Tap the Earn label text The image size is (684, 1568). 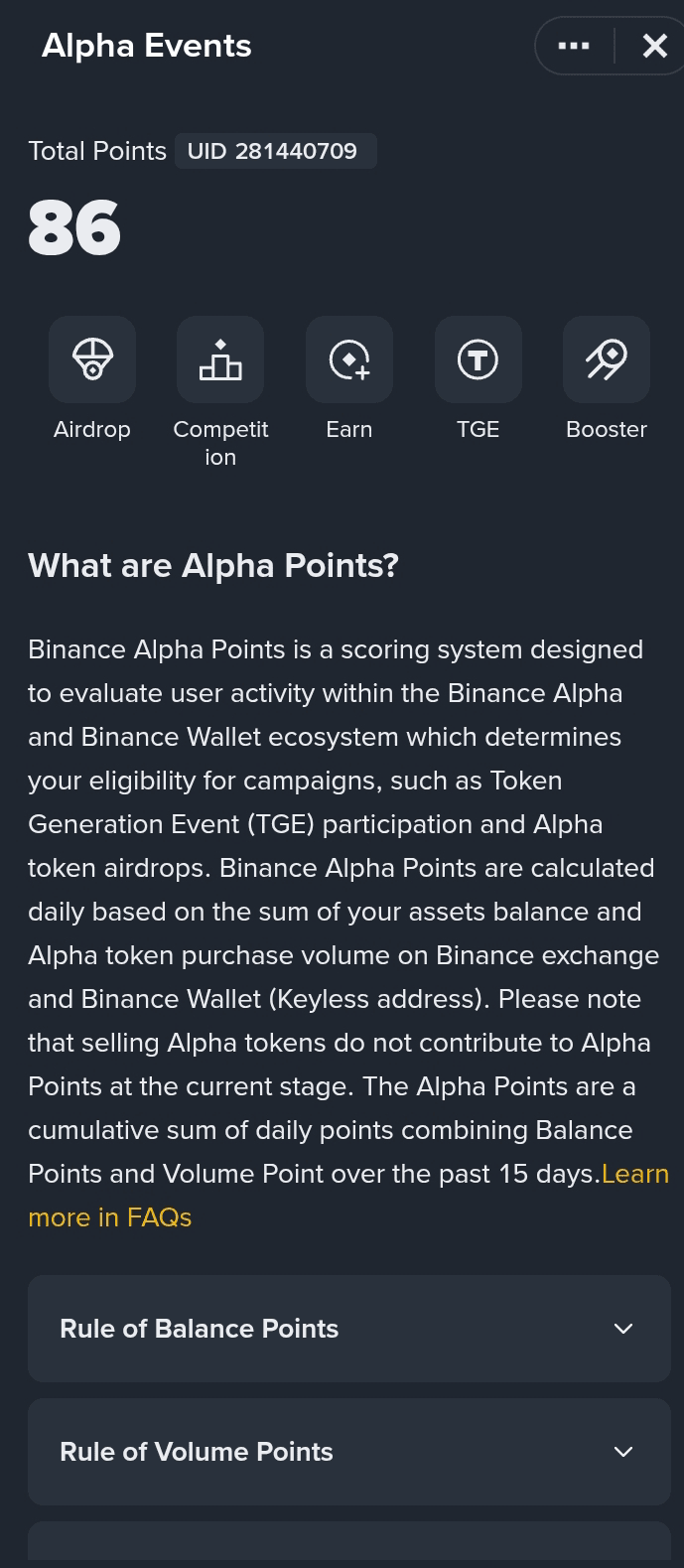point(349,429)
